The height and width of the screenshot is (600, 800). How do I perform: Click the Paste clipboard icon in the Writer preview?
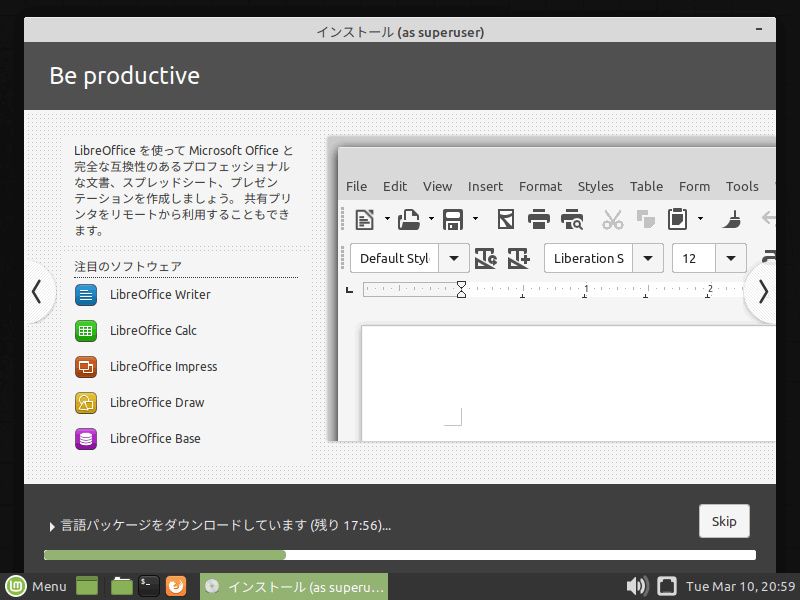(678, 219)
